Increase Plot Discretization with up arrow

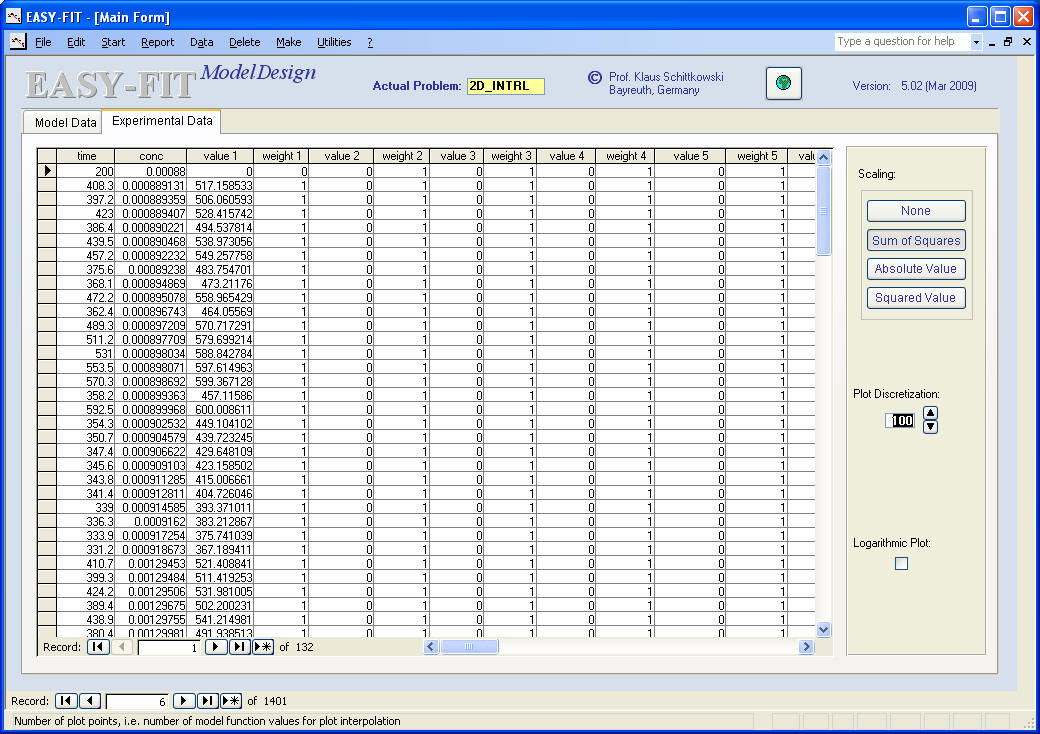coord(930,413)
